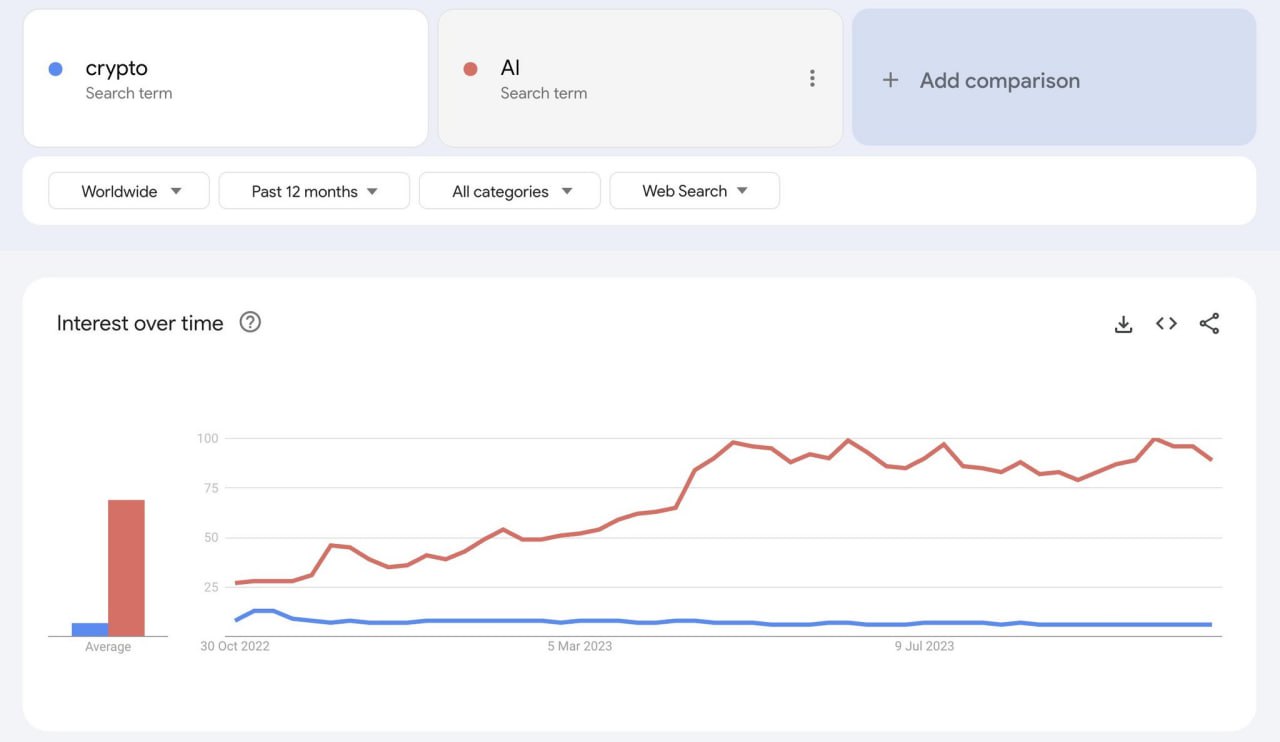Edit the AI search term
Screen dimensions: 1280x742
(510, 69)
